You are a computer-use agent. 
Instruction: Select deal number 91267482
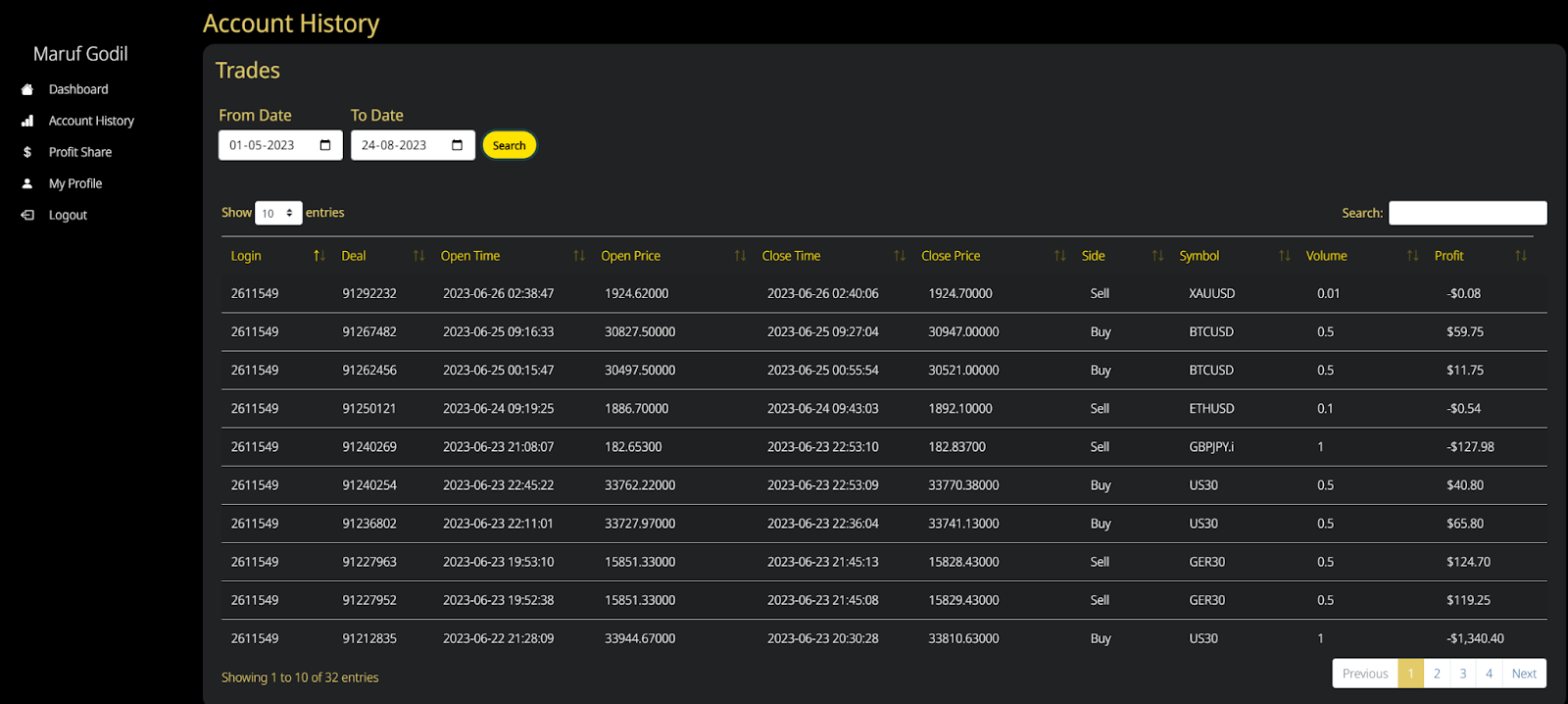(369, 331)
